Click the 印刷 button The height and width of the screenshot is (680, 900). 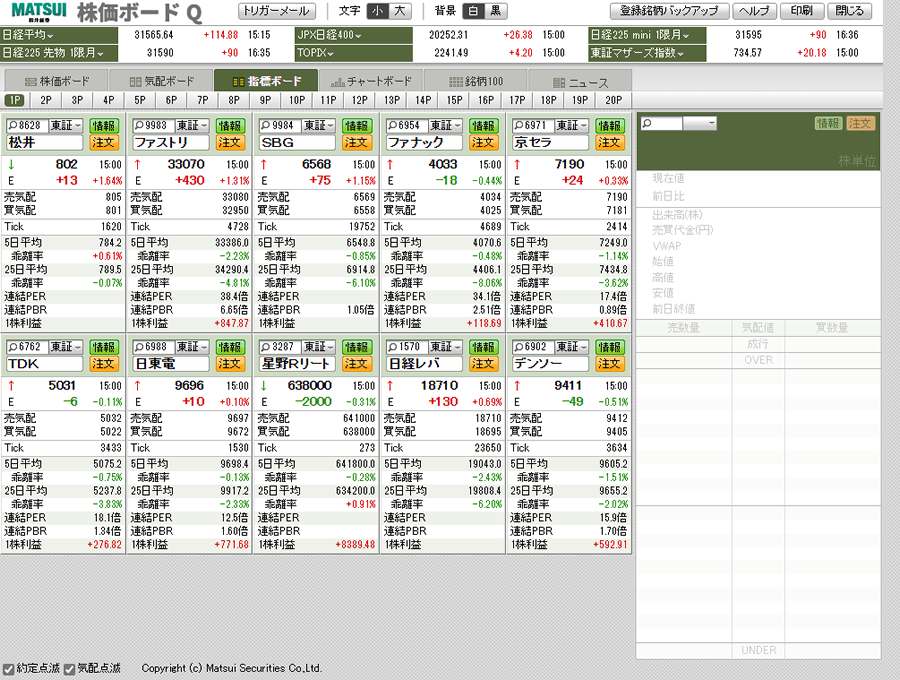tap(802, 11)
